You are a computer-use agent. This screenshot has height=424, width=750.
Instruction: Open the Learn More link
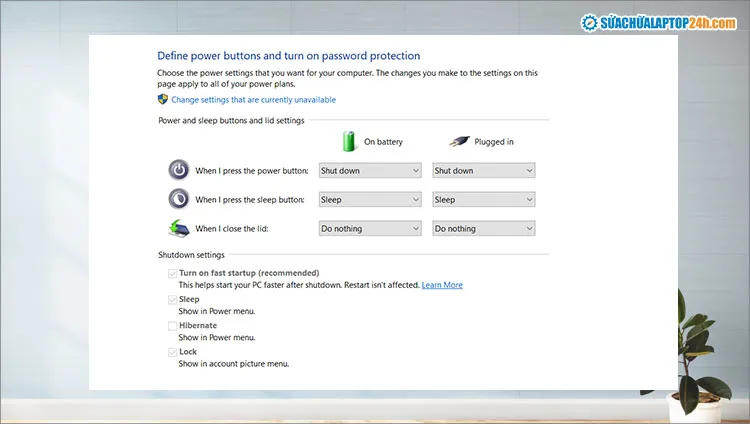coord(442,285)
